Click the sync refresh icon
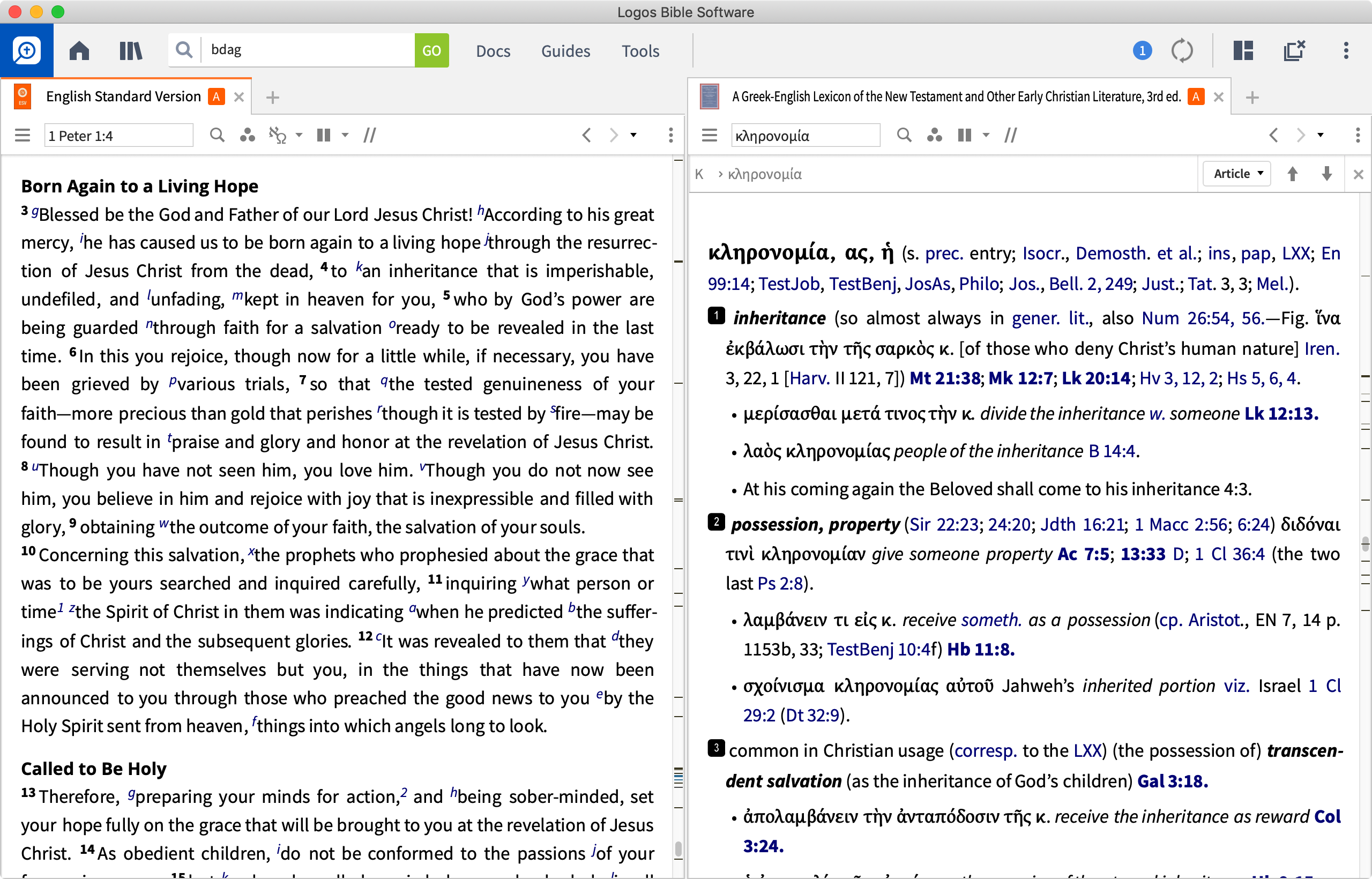Image resolution: width=1372 pixels, height=879 pixels. [x=1182, y=51]
